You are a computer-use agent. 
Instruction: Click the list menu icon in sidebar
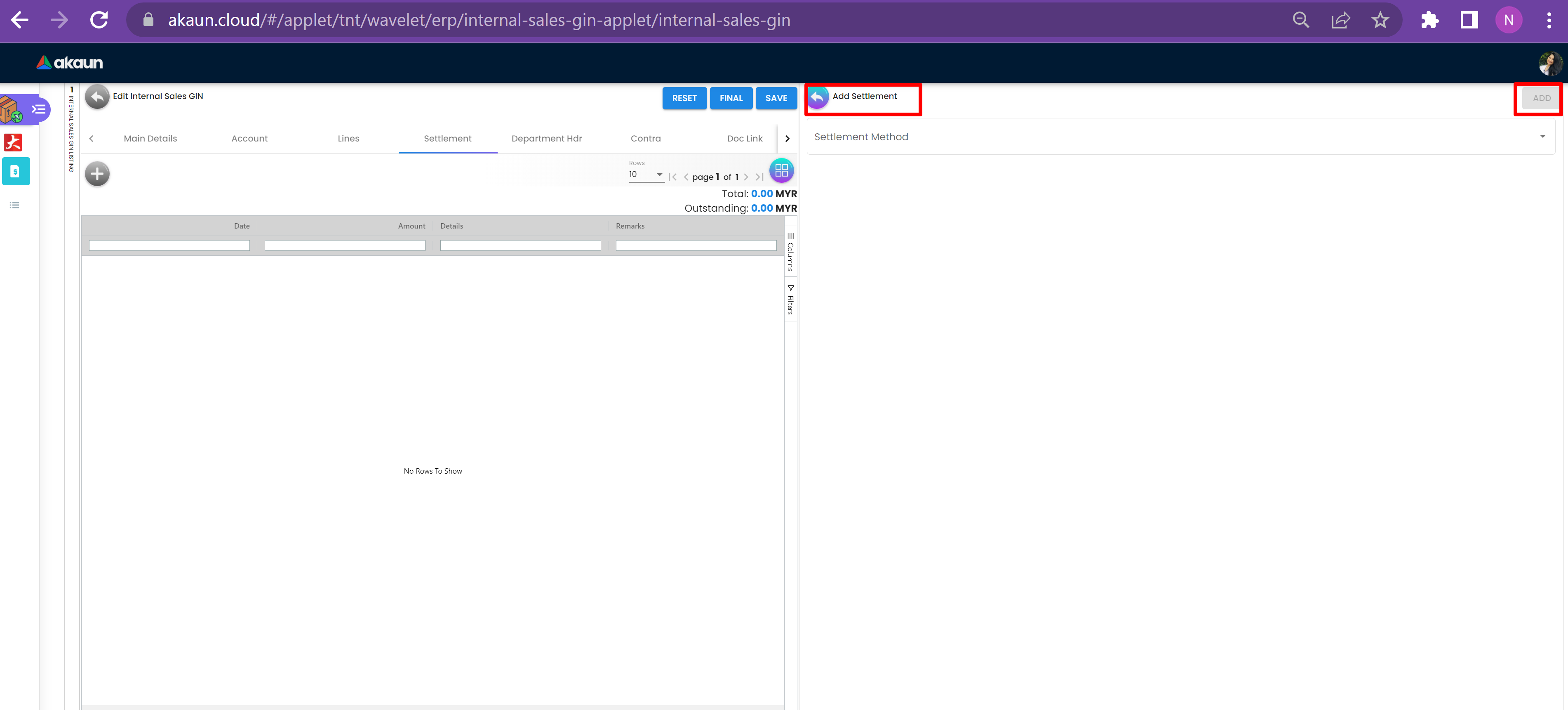coord(14,205)
